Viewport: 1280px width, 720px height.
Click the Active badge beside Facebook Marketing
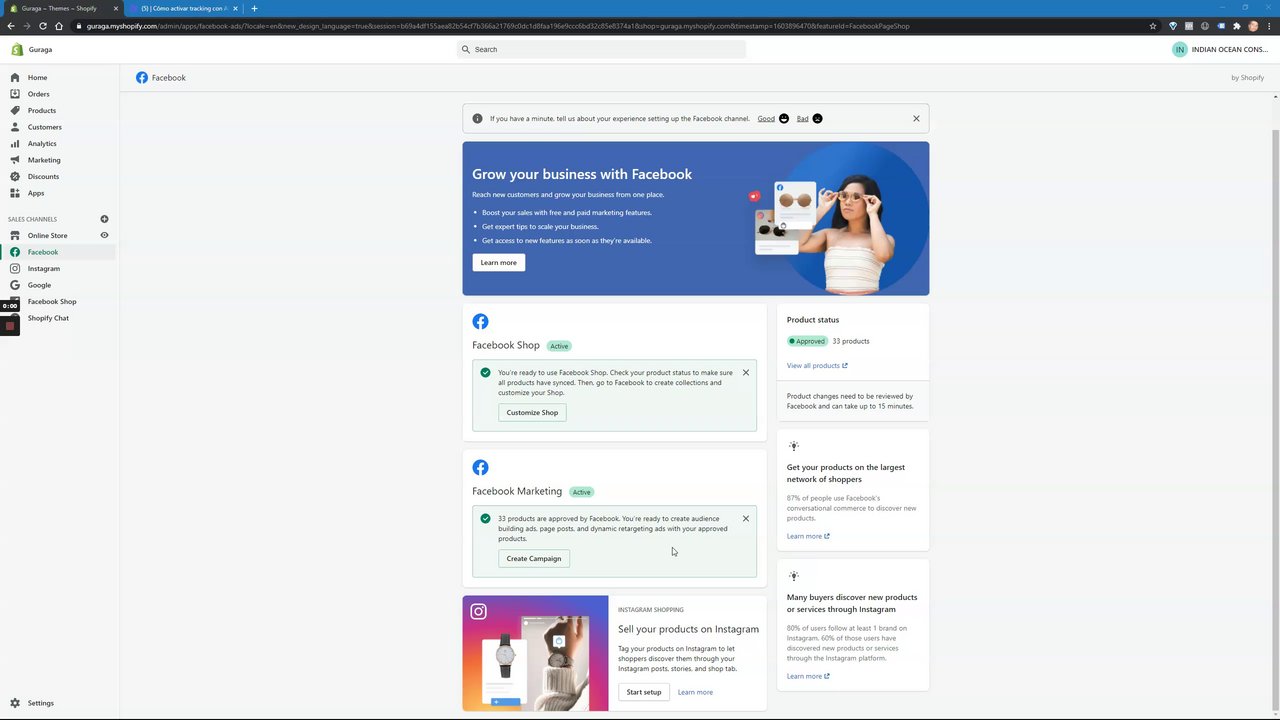coord(581,492)
